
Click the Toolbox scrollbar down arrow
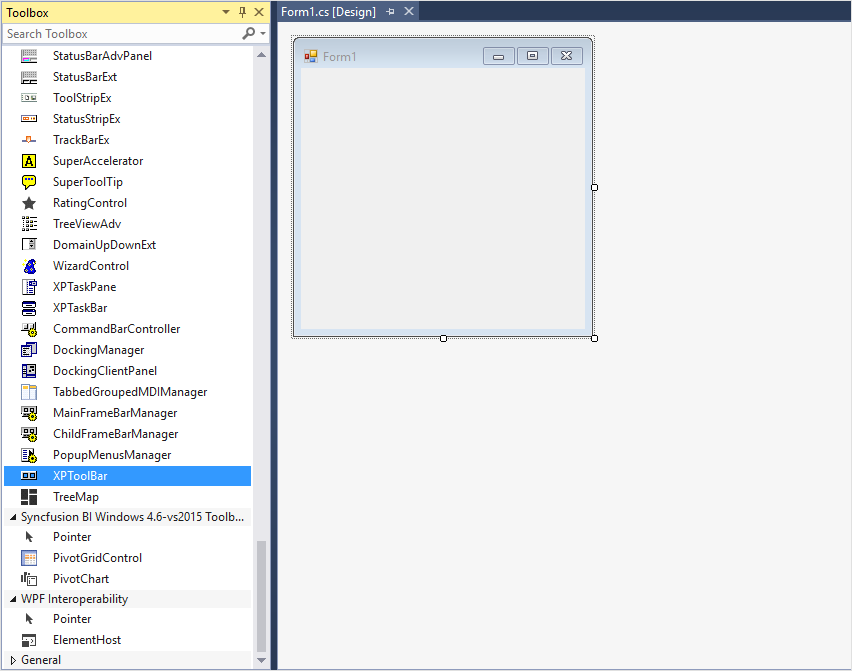click(261, 660)
